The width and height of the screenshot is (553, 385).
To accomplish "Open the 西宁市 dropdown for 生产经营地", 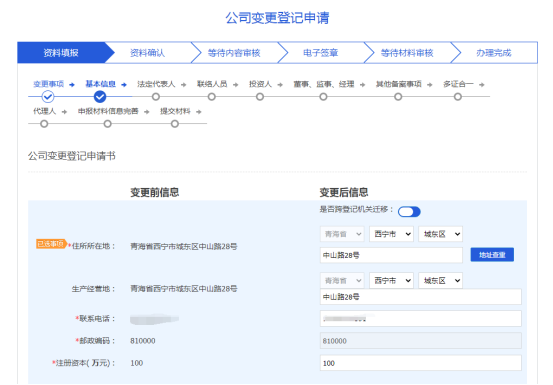I will click(391, 281).
